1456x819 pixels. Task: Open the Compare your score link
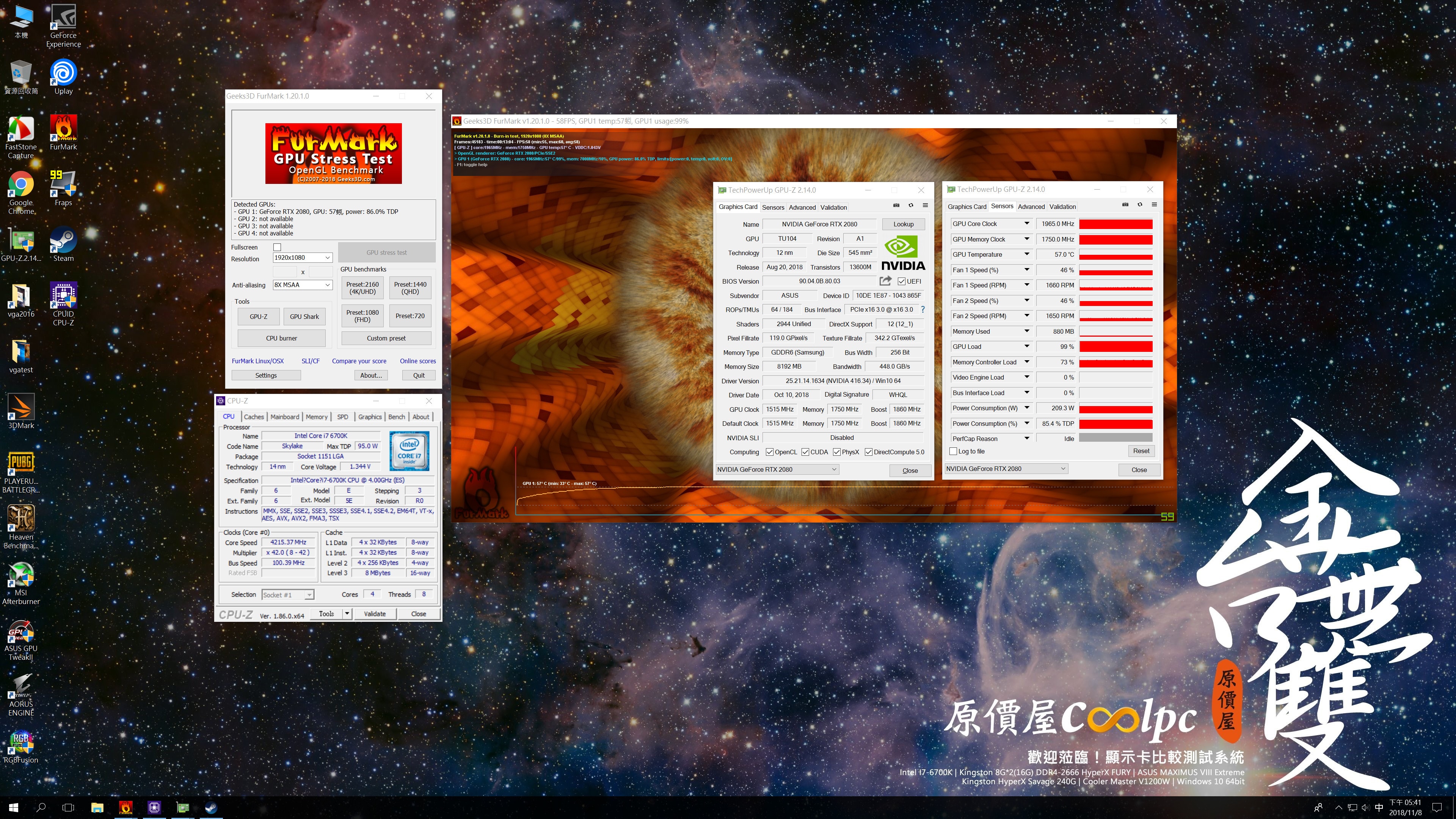[359, 361]
